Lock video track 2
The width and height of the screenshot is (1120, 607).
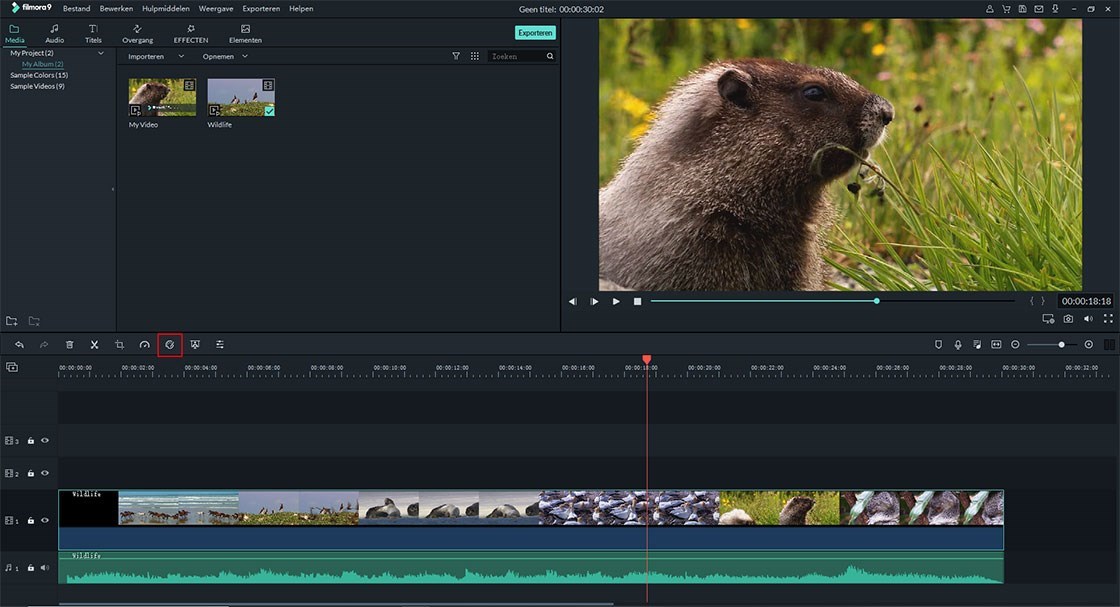[x=31, y=473]
